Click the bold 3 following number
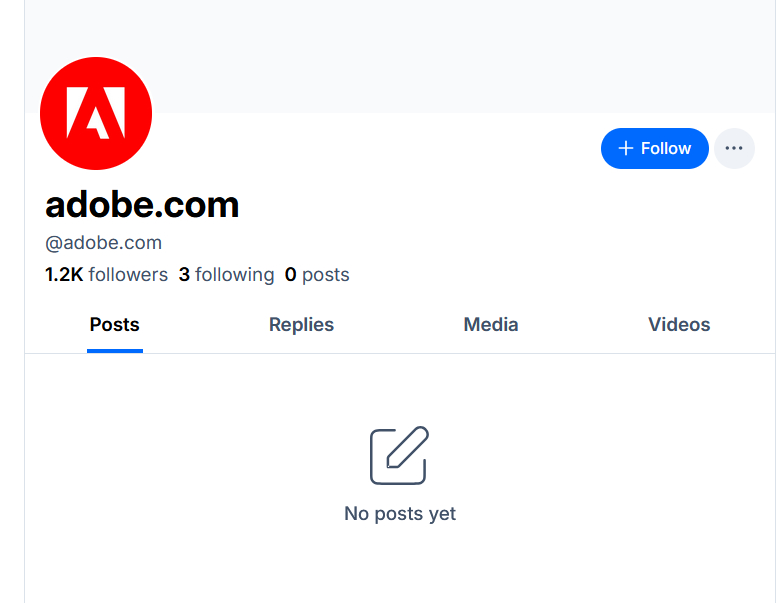 pos(184,275)
